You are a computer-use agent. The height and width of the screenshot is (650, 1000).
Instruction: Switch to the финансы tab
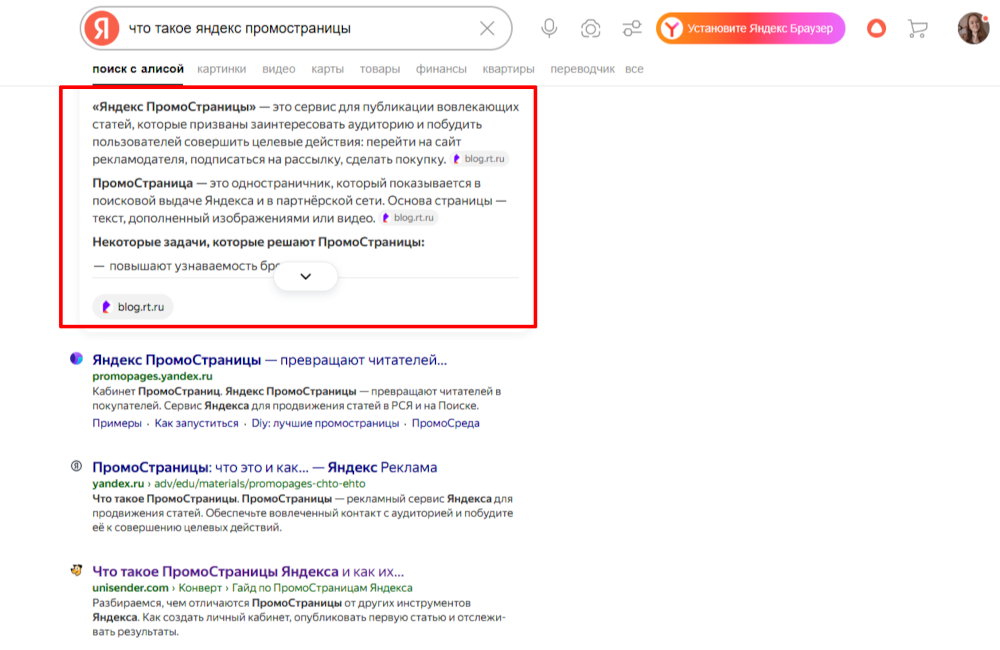coord(441,69)
